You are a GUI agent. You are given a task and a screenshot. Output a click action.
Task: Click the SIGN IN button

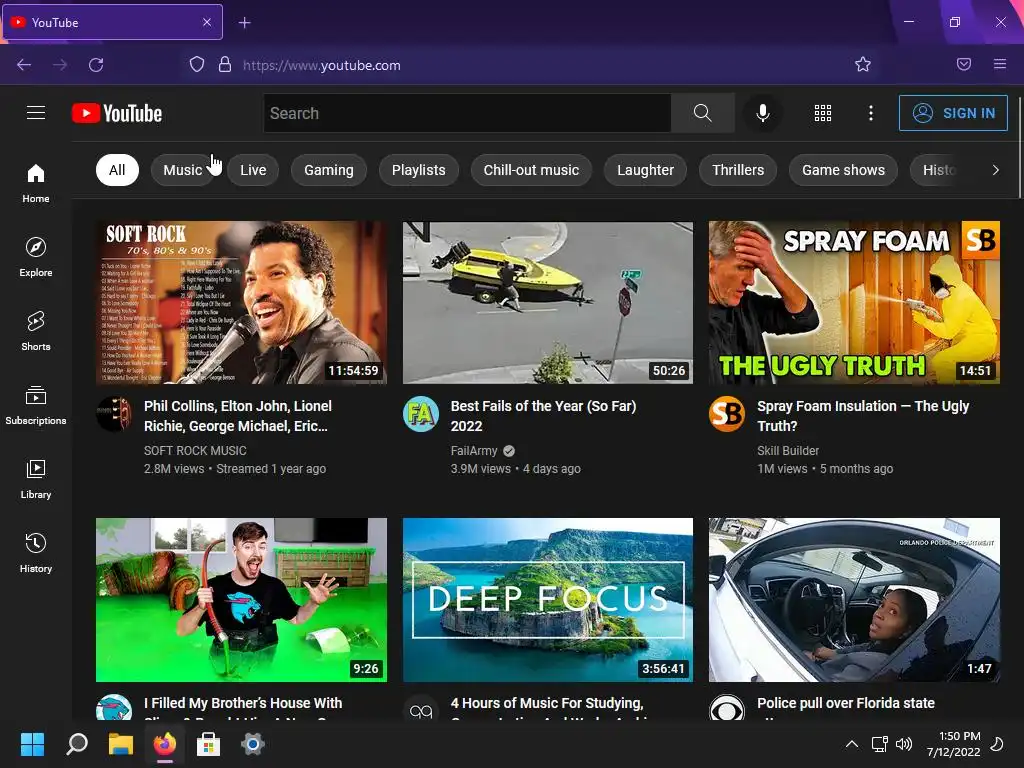point(953,113)
